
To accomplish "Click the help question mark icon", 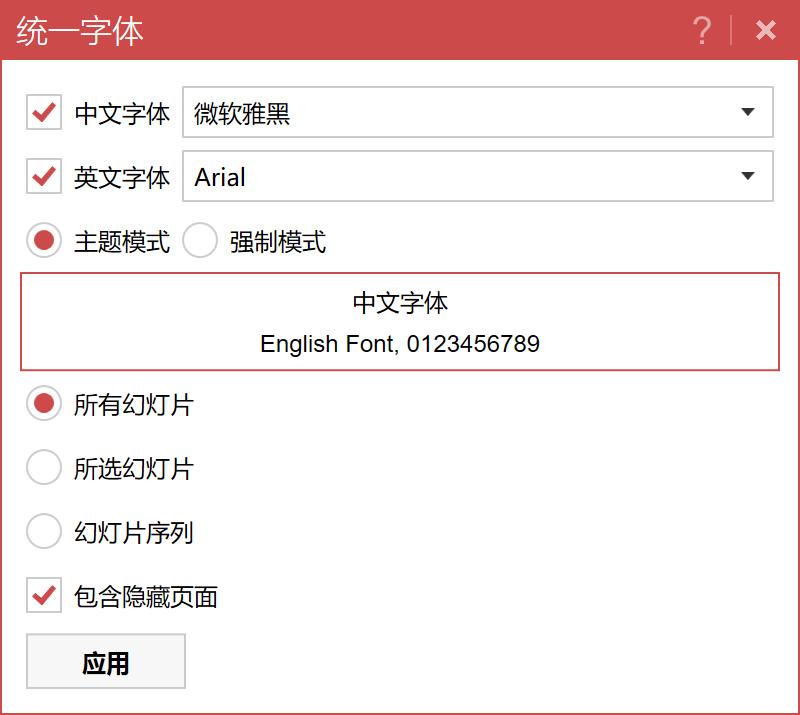I will 702,31.
